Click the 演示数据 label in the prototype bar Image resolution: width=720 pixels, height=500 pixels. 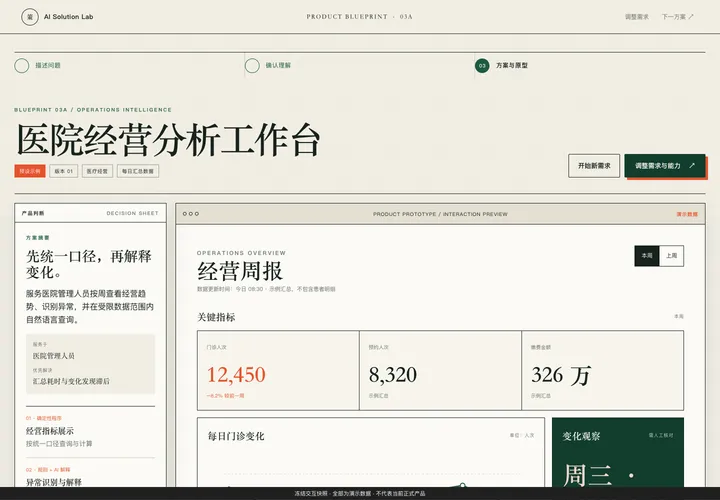(687, 214)
